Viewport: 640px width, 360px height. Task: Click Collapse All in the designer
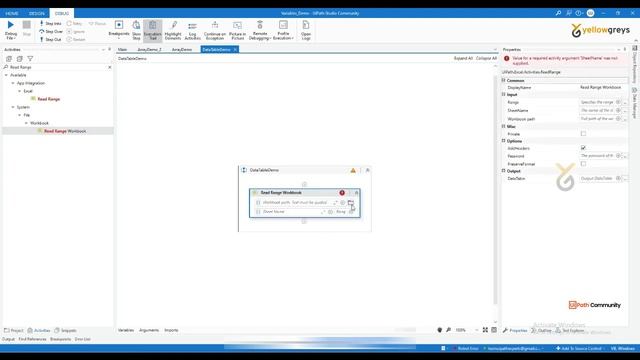point(487,58)
